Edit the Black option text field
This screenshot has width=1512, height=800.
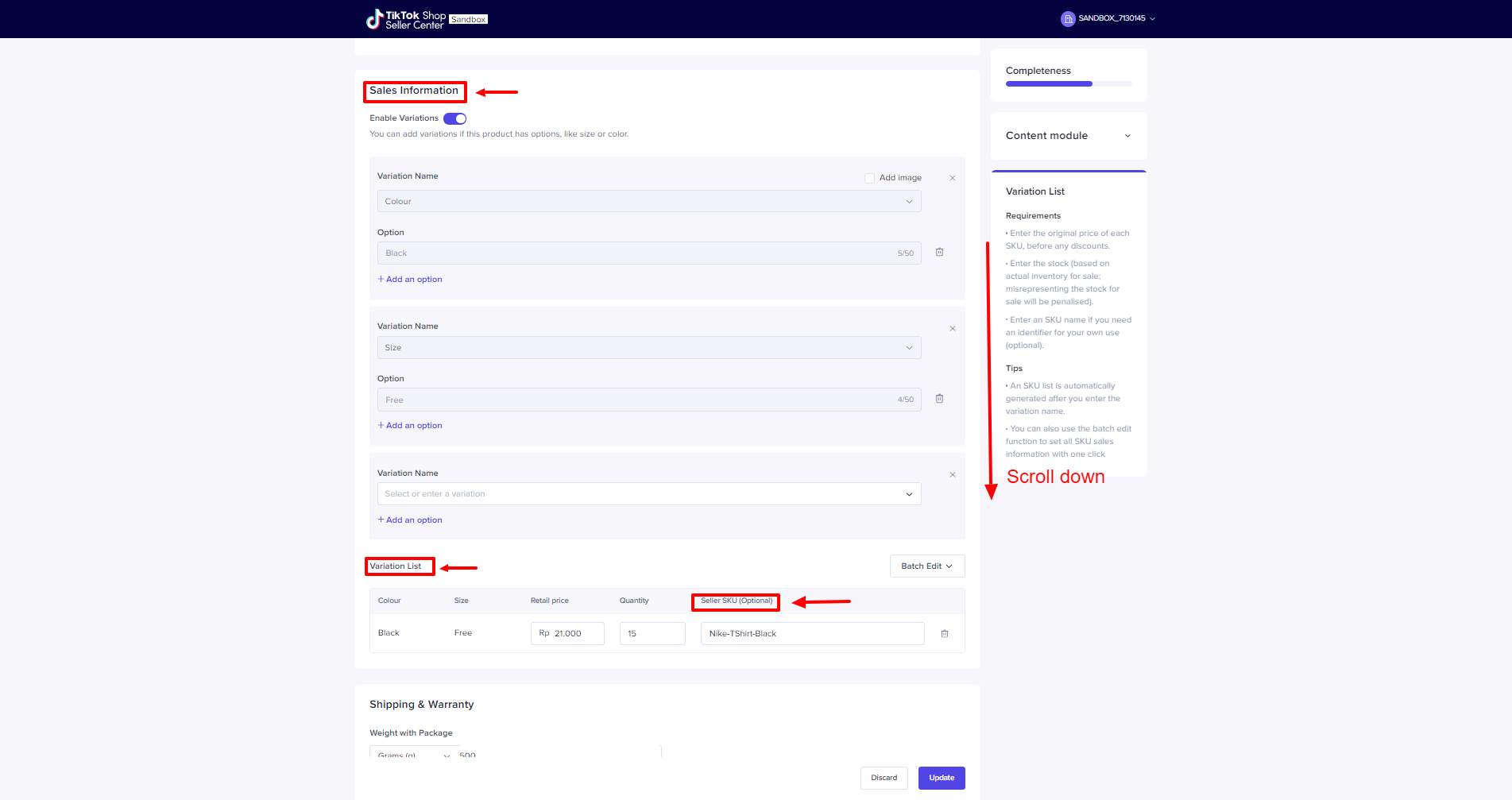coord(649,253)
